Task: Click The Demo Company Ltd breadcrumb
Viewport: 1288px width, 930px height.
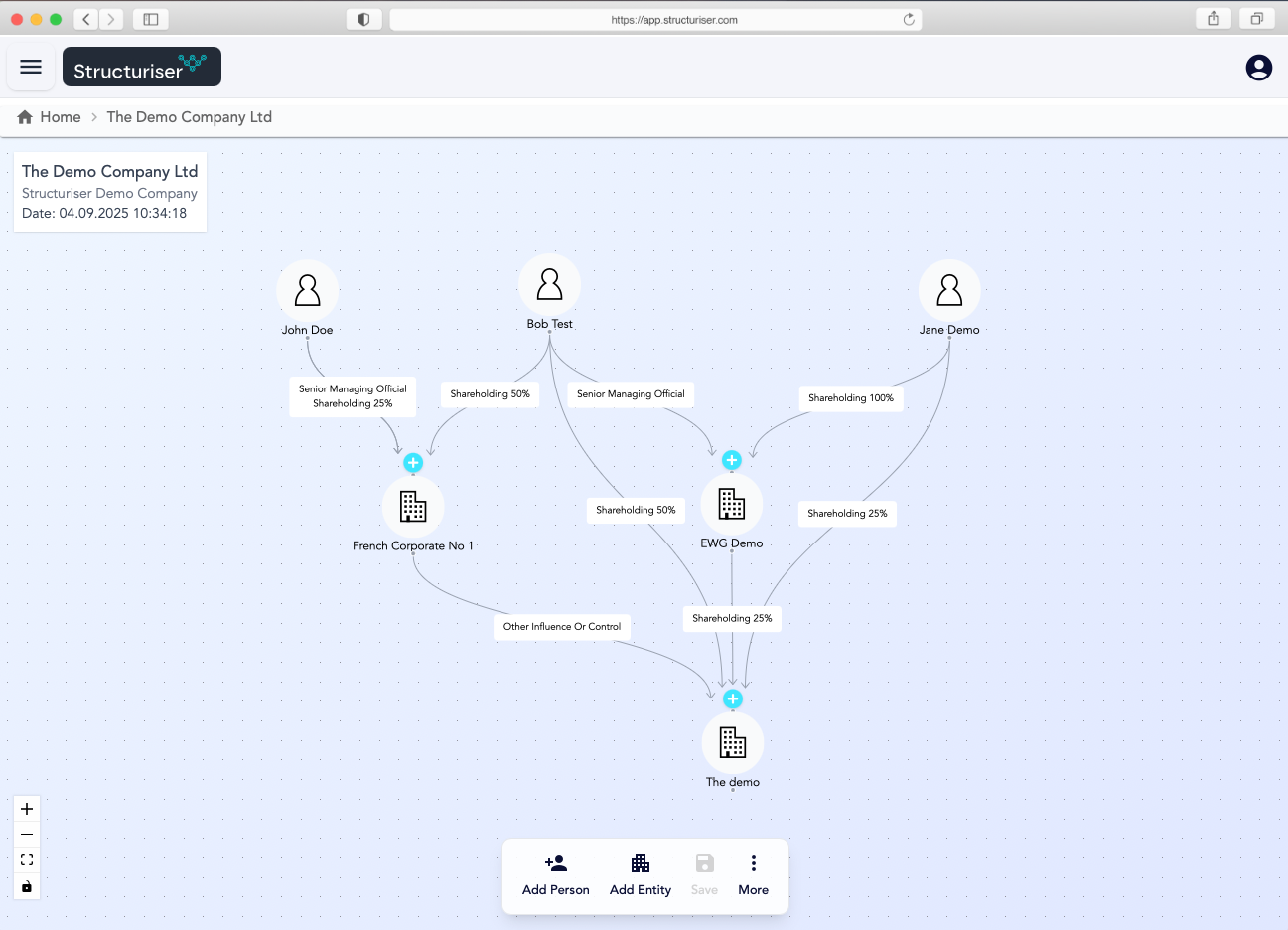Action: tap(190, 117)
